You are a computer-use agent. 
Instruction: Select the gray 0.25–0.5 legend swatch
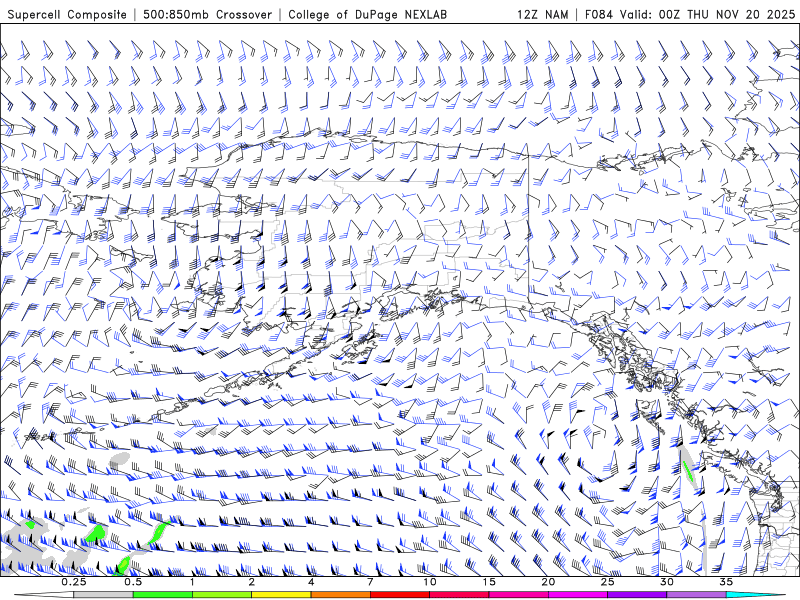104,595
